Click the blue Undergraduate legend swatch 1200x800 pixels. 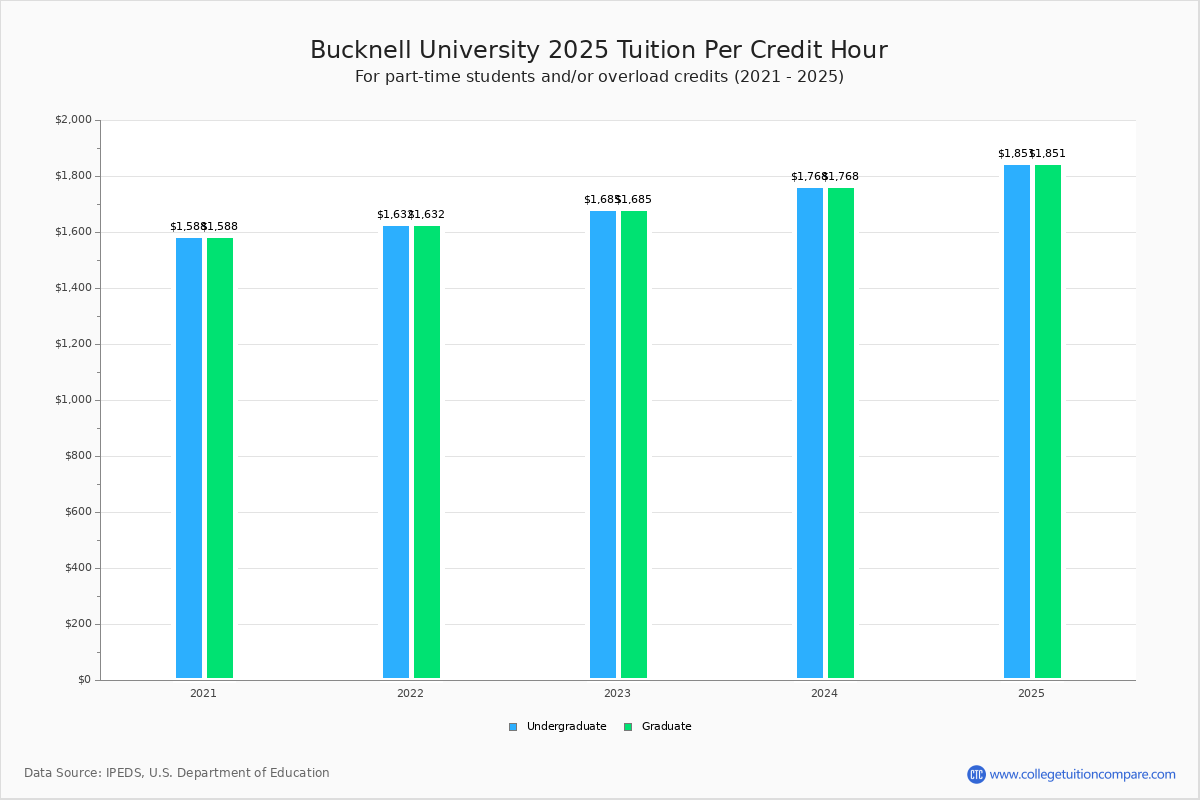tap(513, 727)
